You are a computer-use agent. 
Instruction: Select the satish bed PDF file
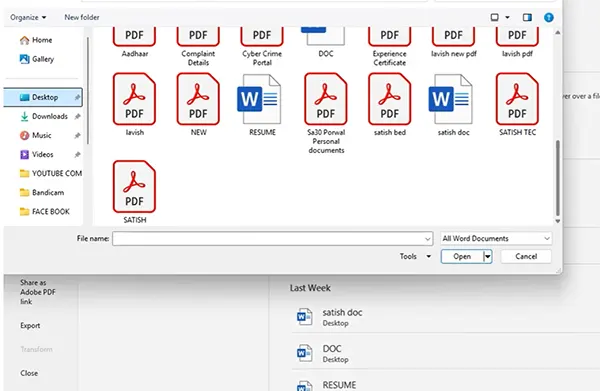click(x=390, y=104)
